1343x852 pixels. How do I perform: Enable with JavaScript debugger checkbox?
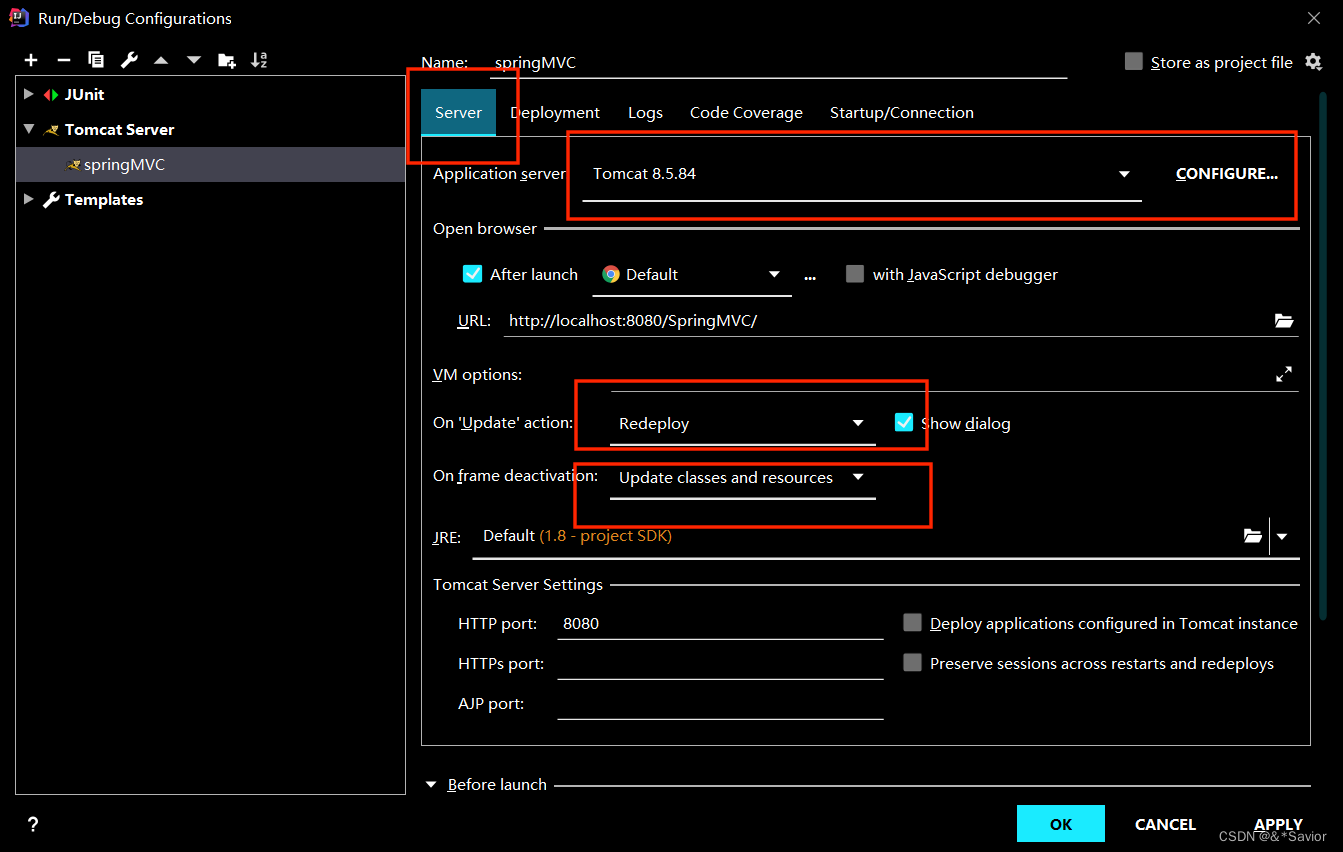click(x=854, y=274)
